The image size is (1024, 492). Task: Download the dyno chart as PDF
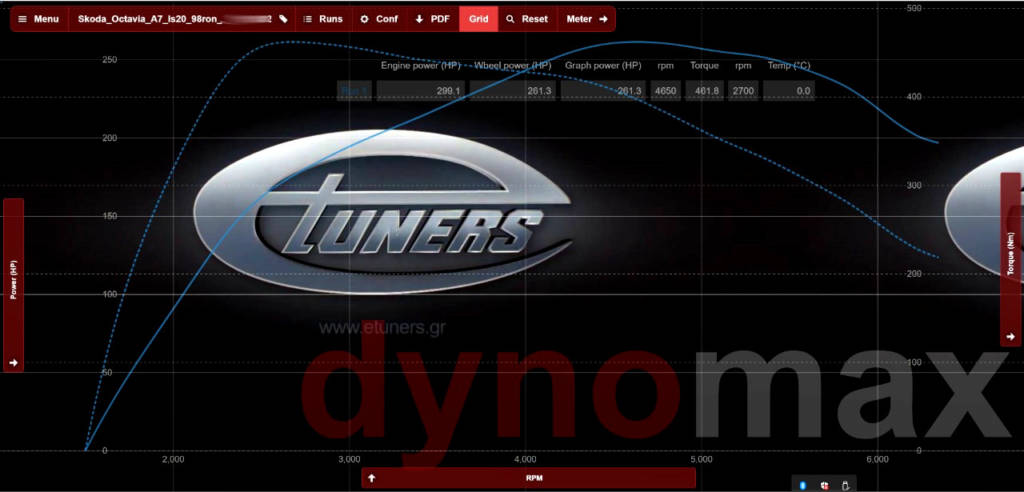(x=432, y=19)
